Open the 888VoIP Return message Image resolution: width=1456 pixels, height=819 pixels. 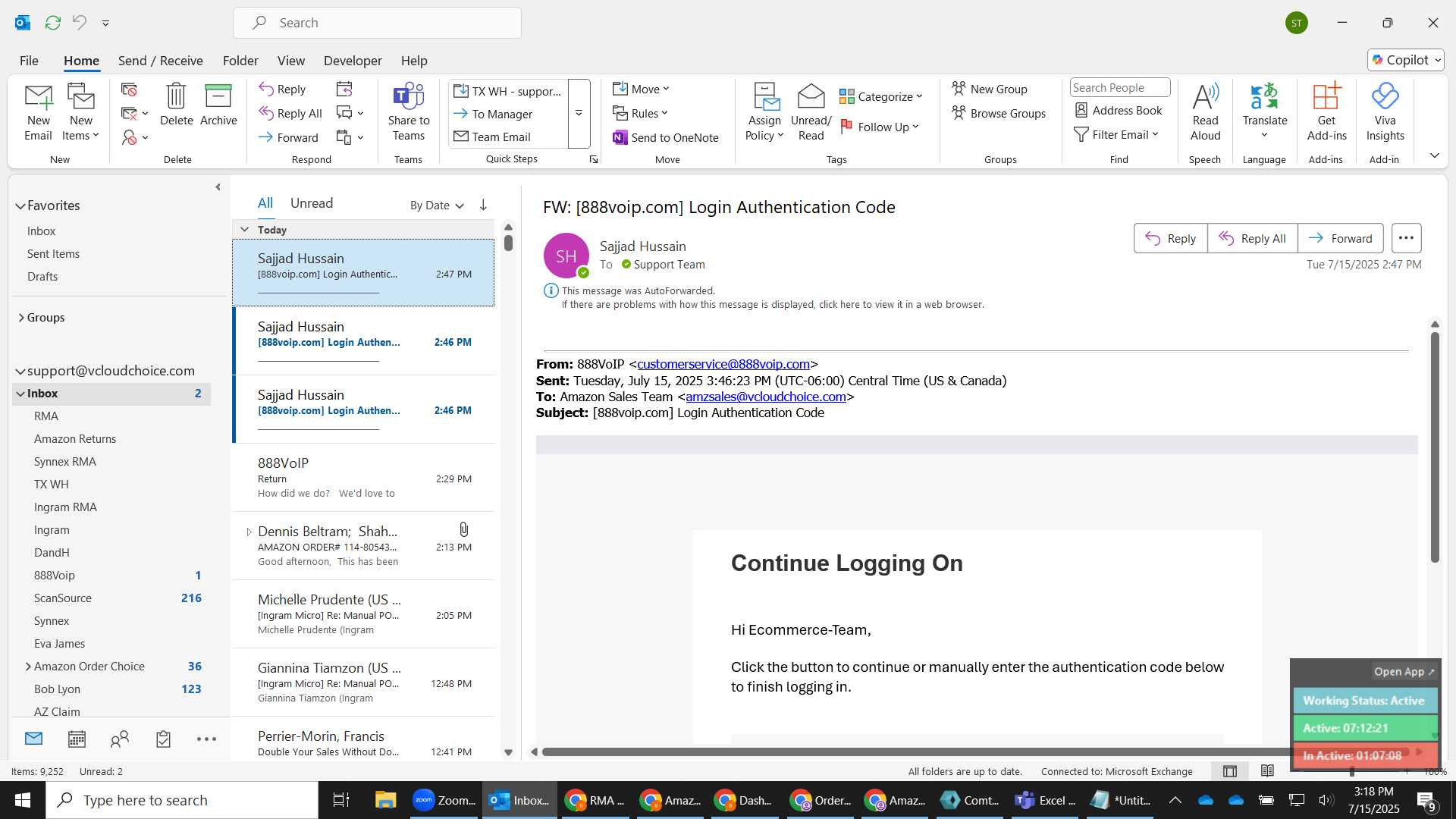tap(363, 478)
